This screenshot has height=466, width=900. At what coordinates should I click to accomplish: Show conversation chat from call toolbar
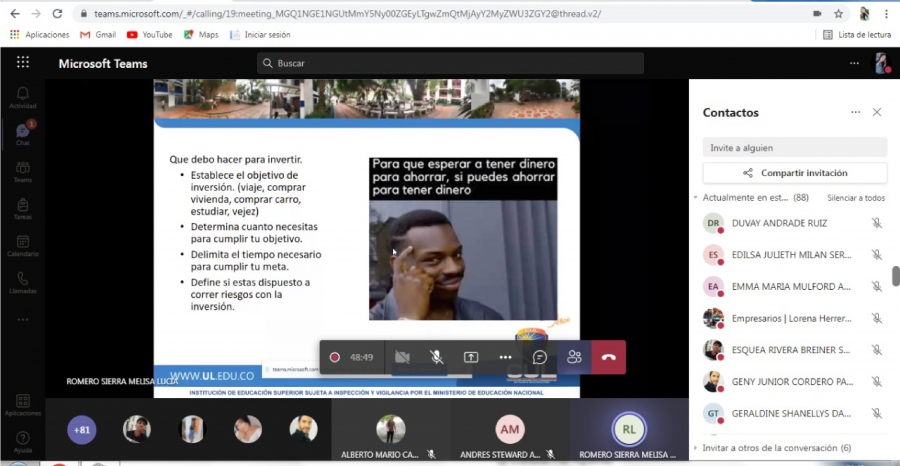point(540,357)
